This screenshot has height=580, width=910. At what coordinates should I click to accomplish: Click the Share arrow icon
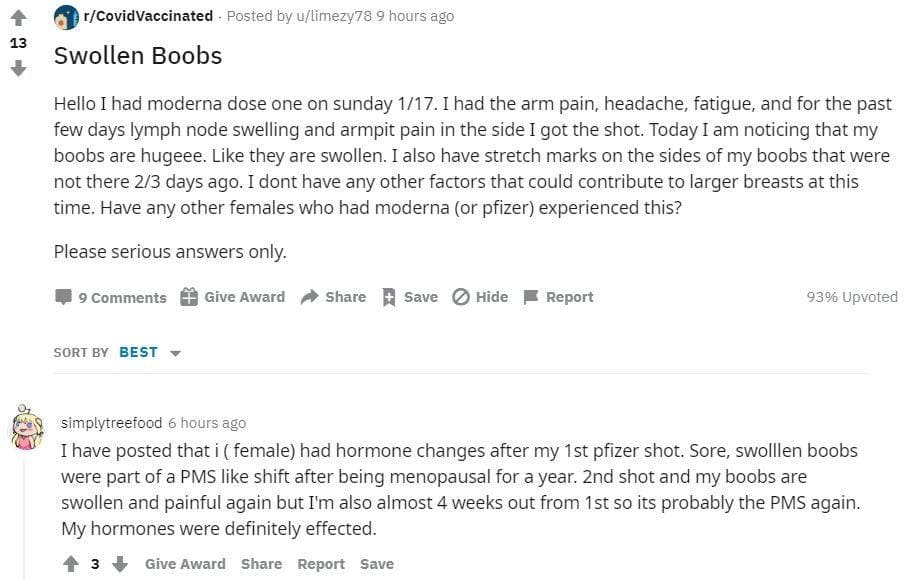[x=309, y=297]
